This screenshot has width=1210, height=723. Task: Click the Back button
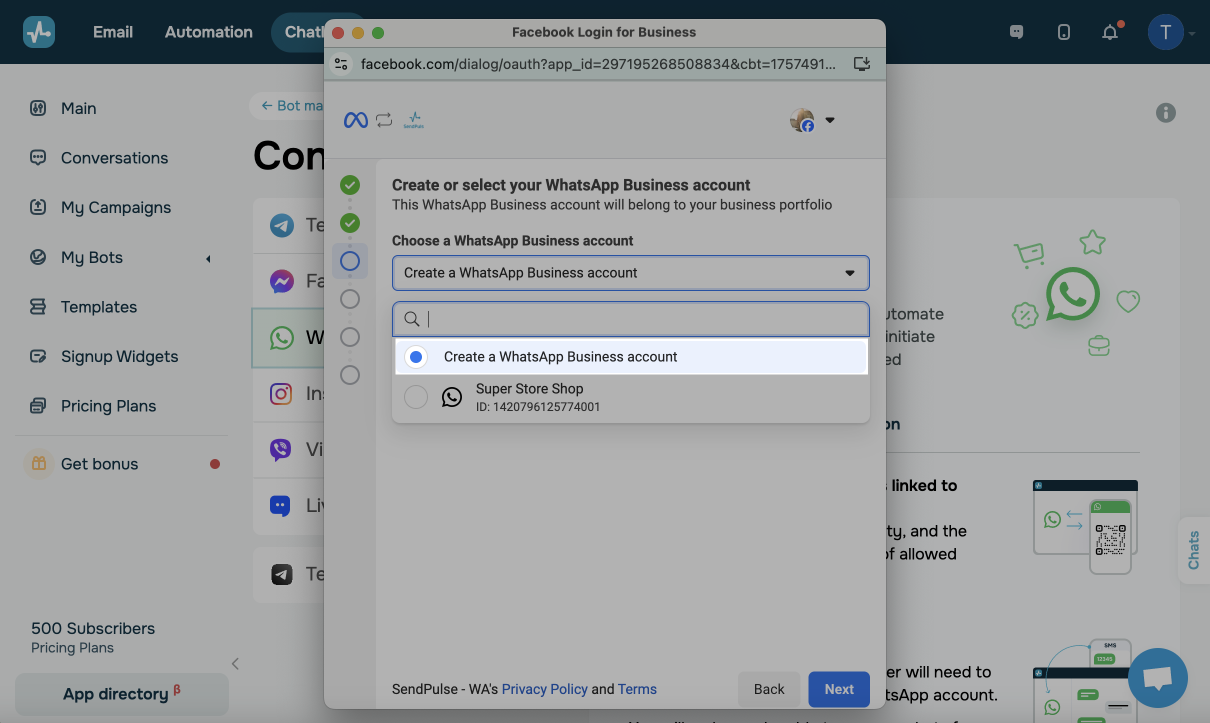(769, 689)
